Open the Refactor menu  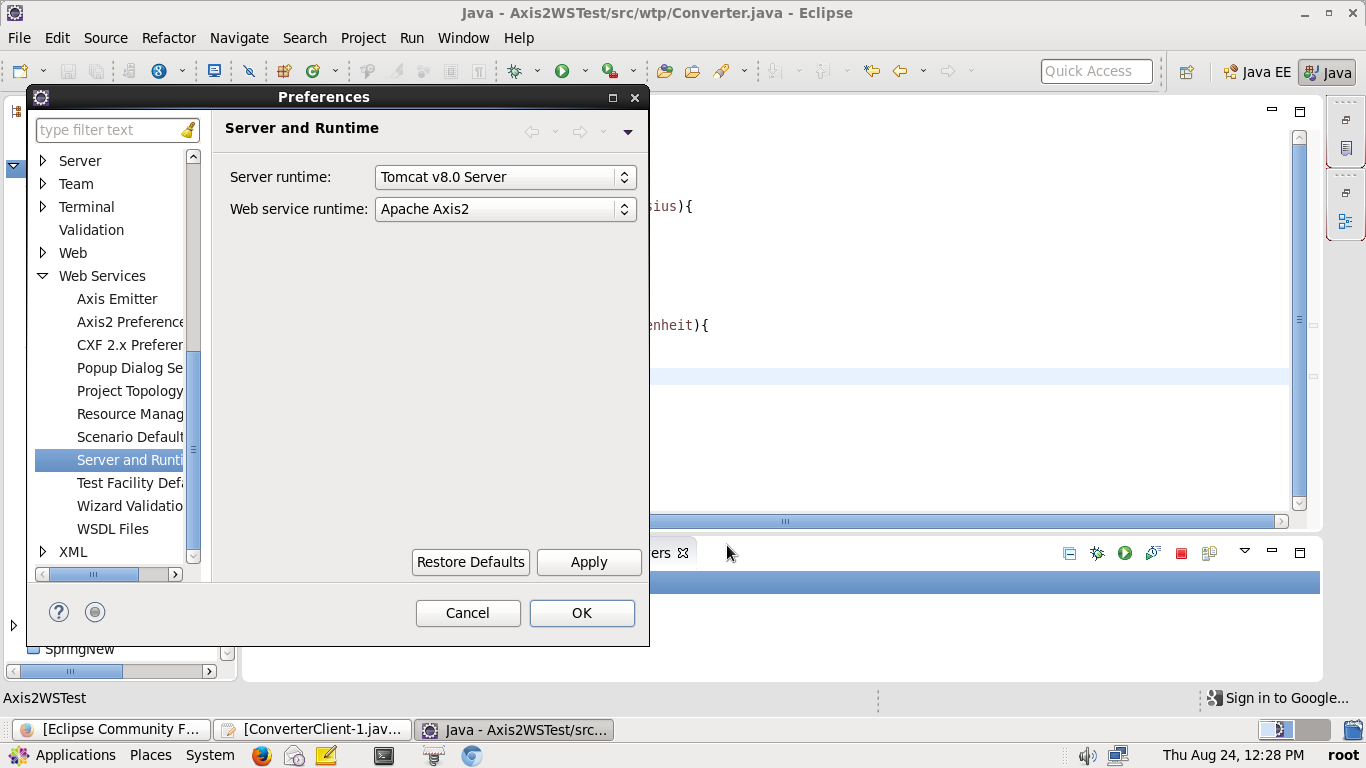pos(168,38)
